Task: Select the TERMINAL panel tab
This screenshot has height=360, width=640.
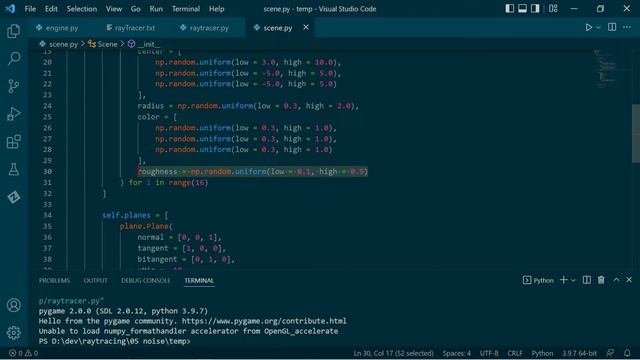Action: 199,280
